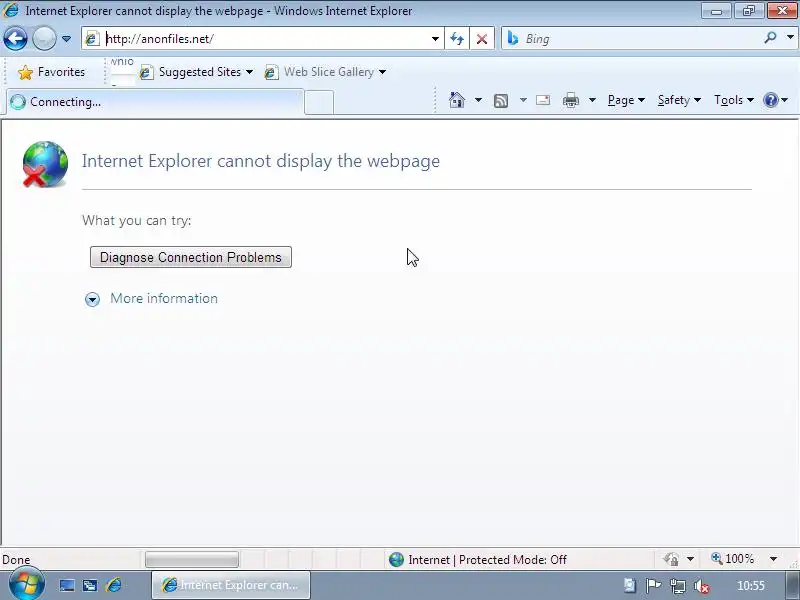Expand the Print dropdown arrow
Image resolution: width=800 pixels, height=600 pixels.
(592, 100)
